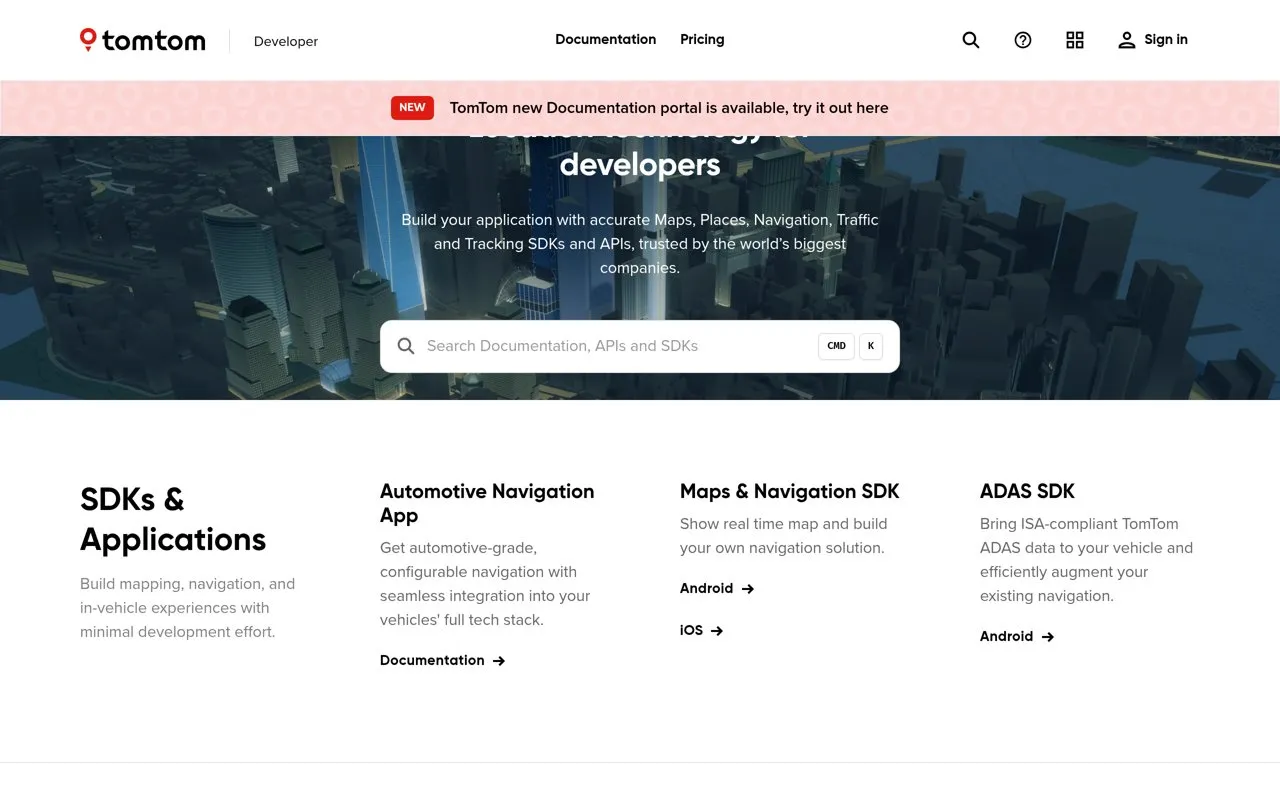
Task: Click 'Show real time map' description text
Action: point(784,536)
